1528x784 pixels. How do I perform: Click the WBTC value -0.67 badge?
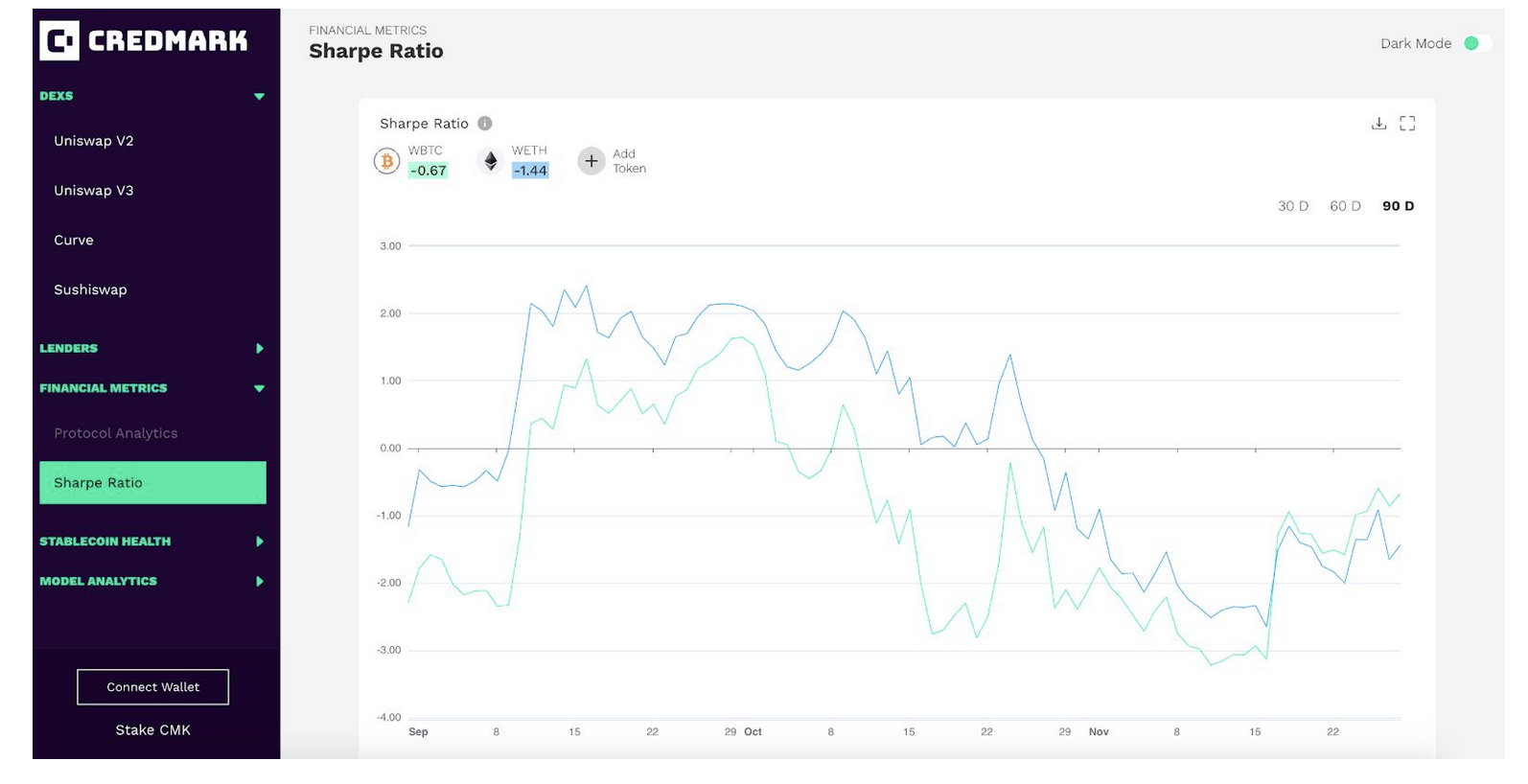click(428, 171)
